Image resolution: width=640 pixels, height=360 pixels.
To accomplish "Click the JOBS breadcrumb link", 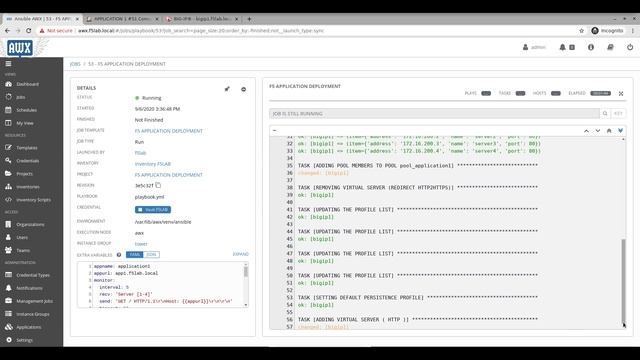I will click(75, 64).
